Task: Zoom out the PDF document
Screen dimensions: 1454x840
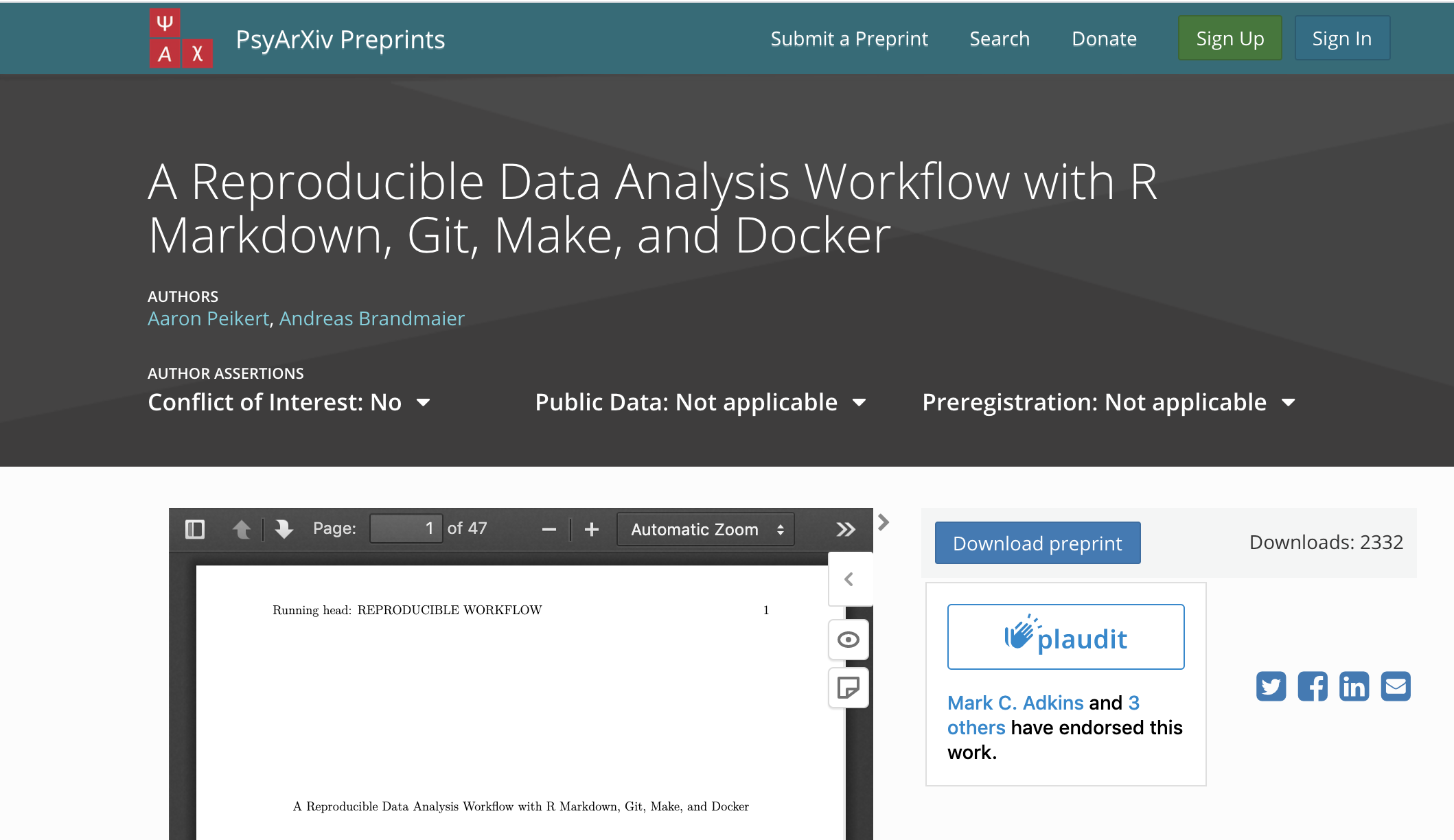Action: (x=549, y=529)
